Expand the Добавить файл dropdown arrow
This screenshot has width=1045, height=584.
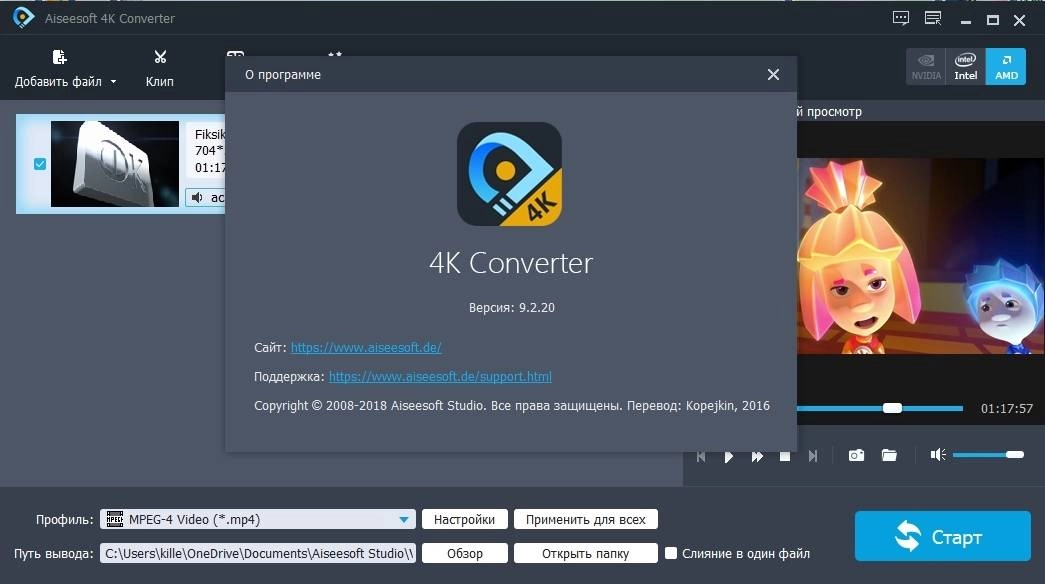click(x=113, y=82)
